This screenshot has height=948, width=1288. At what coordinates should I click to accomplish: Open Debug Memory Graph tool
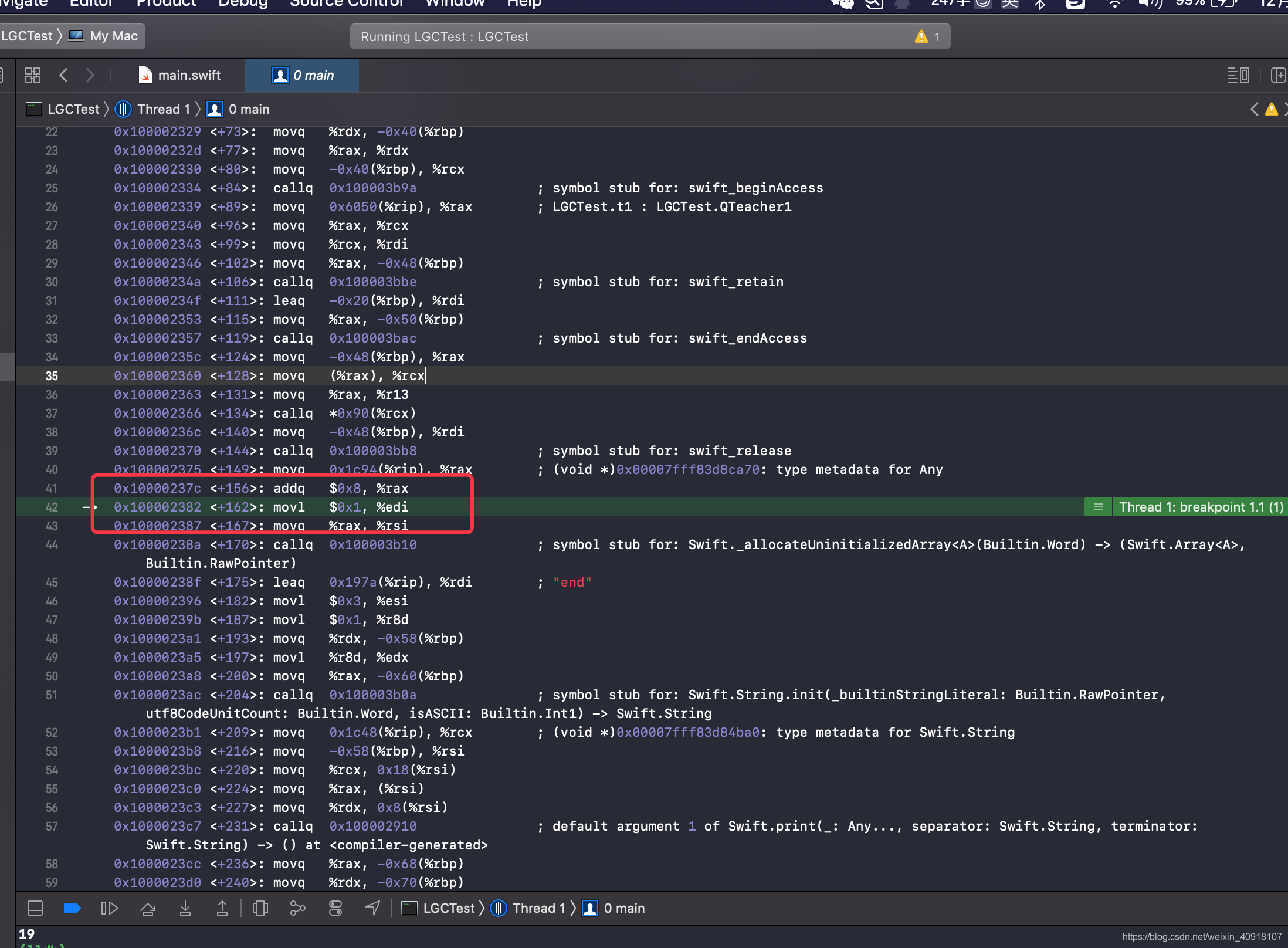tap(297, 908)
